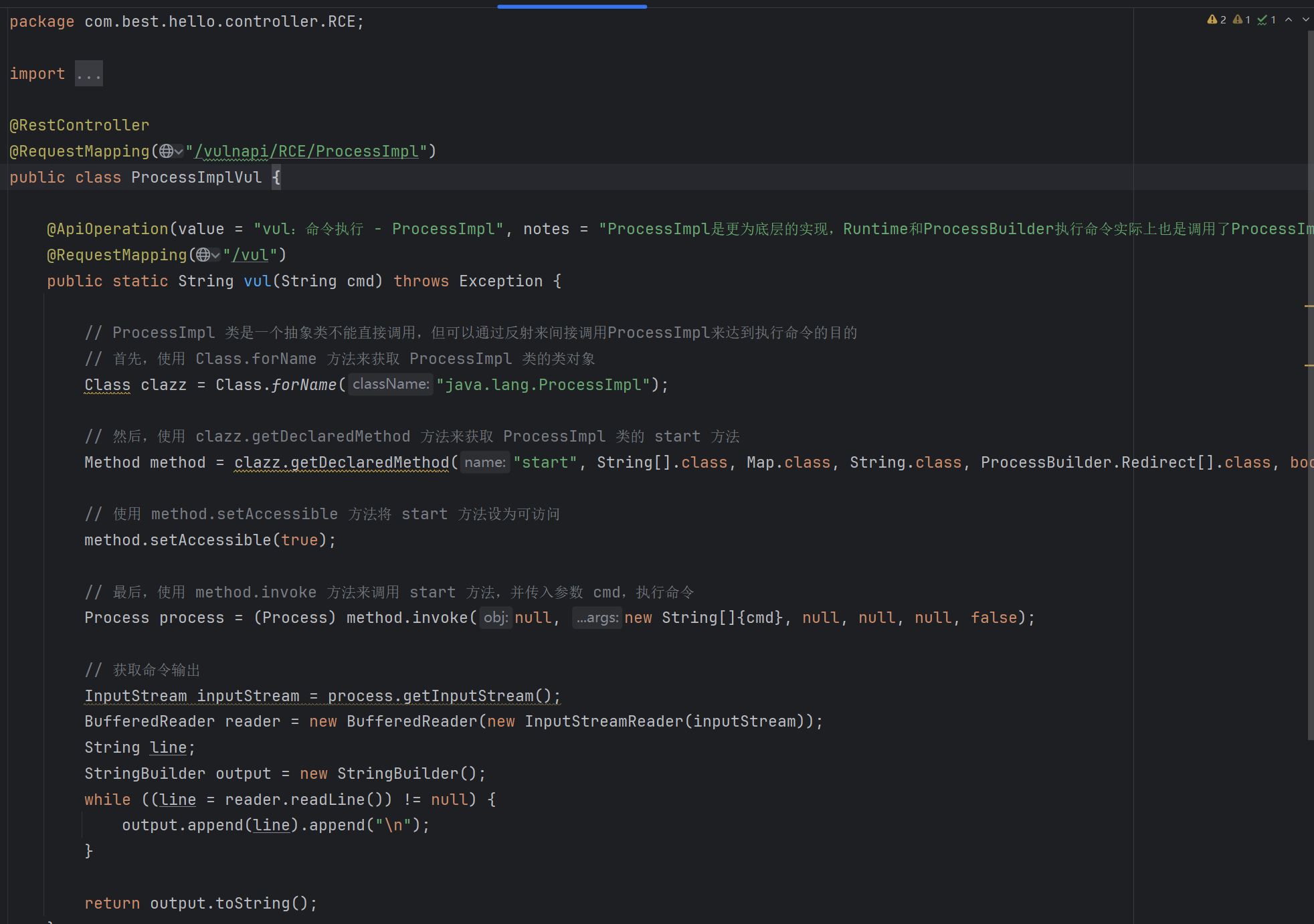Image resolution: width=1314 pixels, height=924 pixels.
Task: Go to next highlighted error arrow
Action: (1305, 20)
